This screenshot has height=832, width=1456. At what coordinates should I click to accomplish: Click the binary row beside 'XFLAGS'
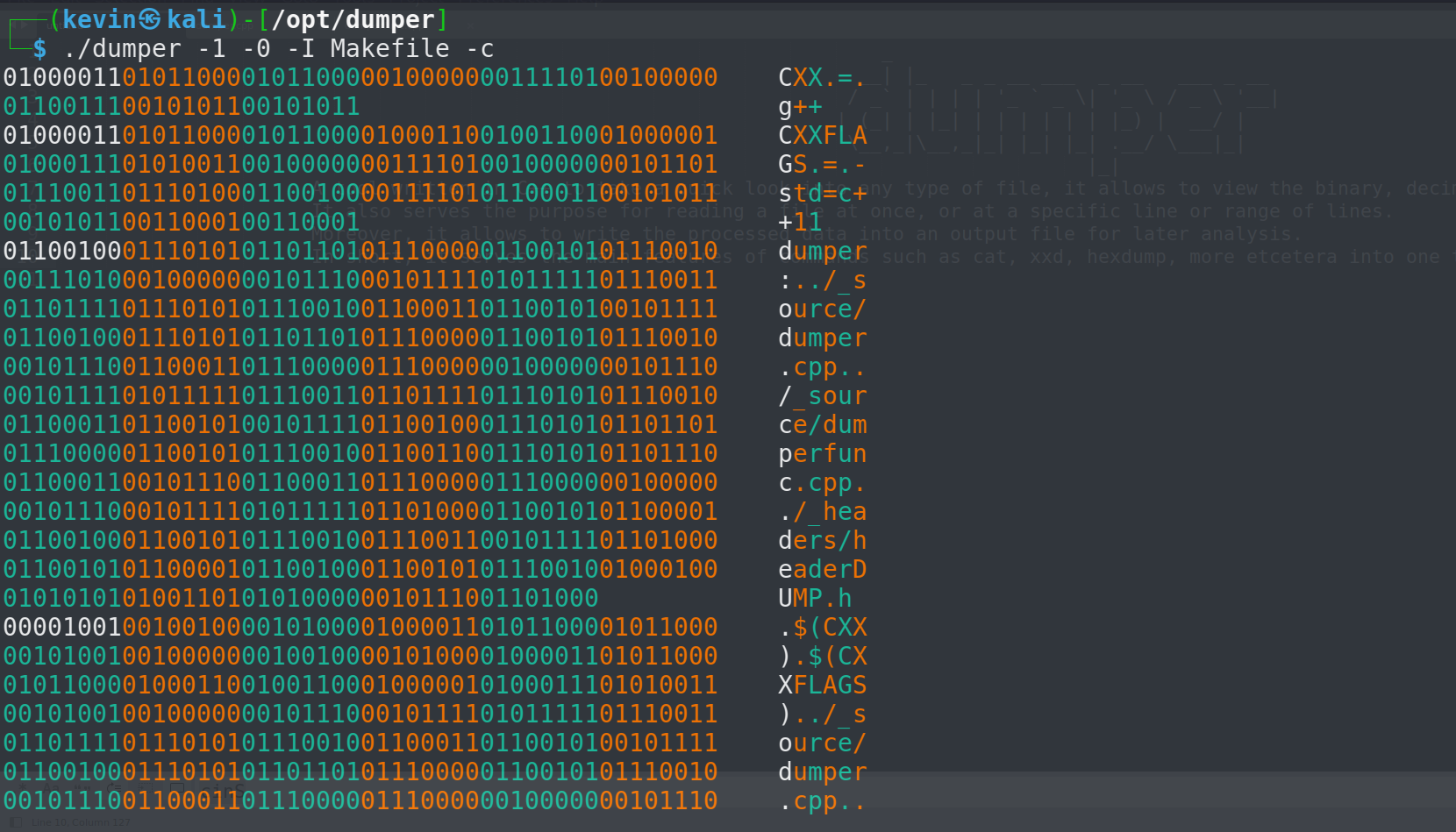(x=360, y=685)
